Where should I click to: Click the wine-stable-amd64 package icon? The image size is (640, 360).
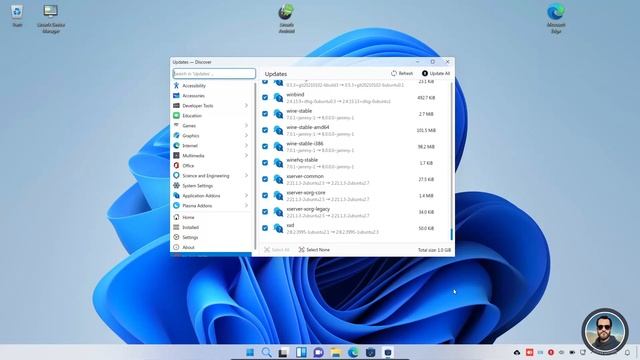click(x=278, y=130)
